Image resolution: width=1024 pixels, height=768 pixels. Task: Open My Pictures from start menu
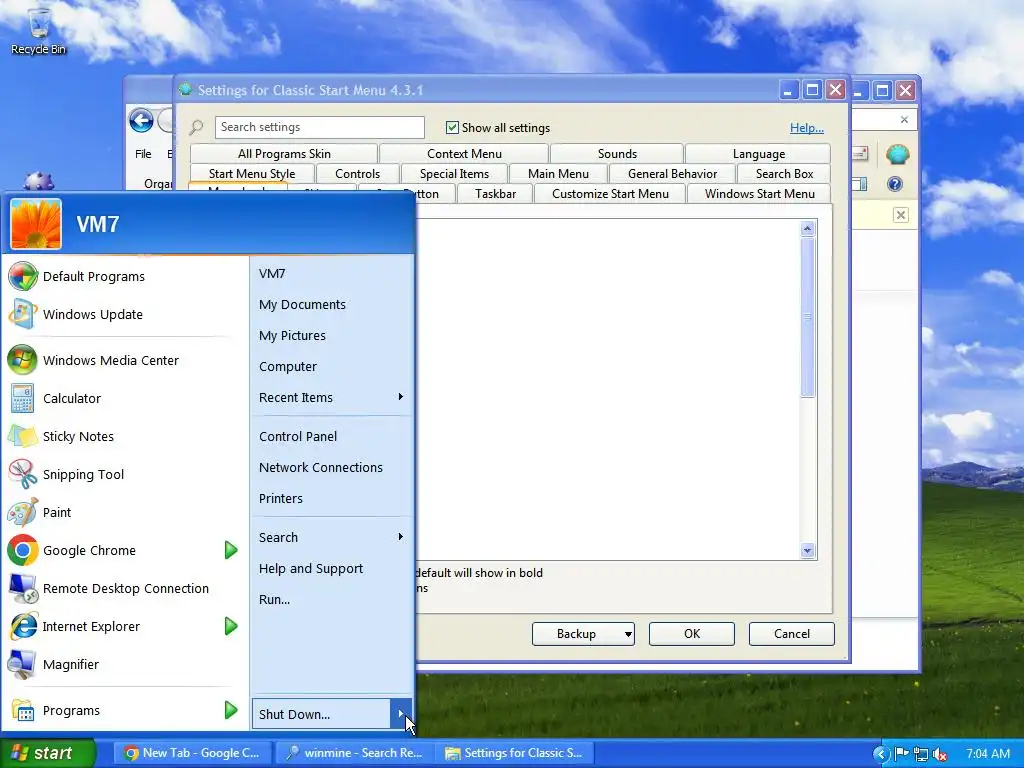332,335
